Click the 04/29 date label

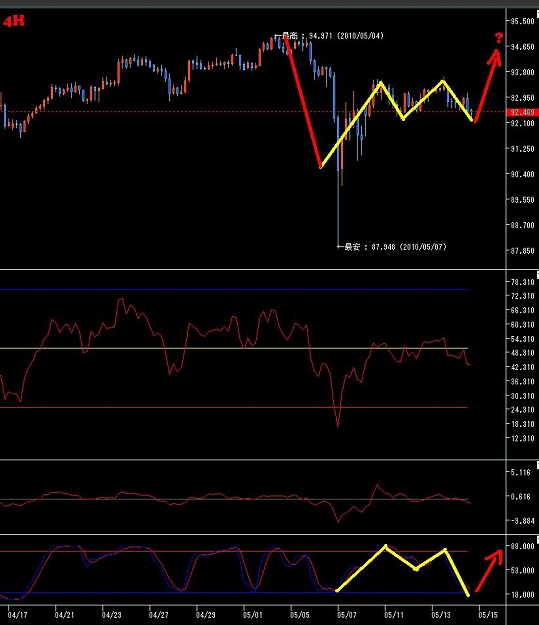[206, 615]
